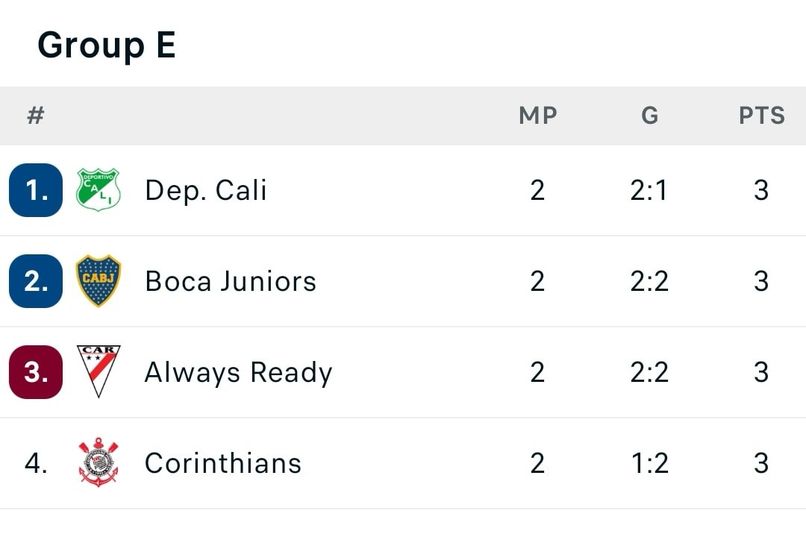The width and height of the screenshot is (806, 540).
Task: Open the Always Ready team link
Action: point(238,372)
